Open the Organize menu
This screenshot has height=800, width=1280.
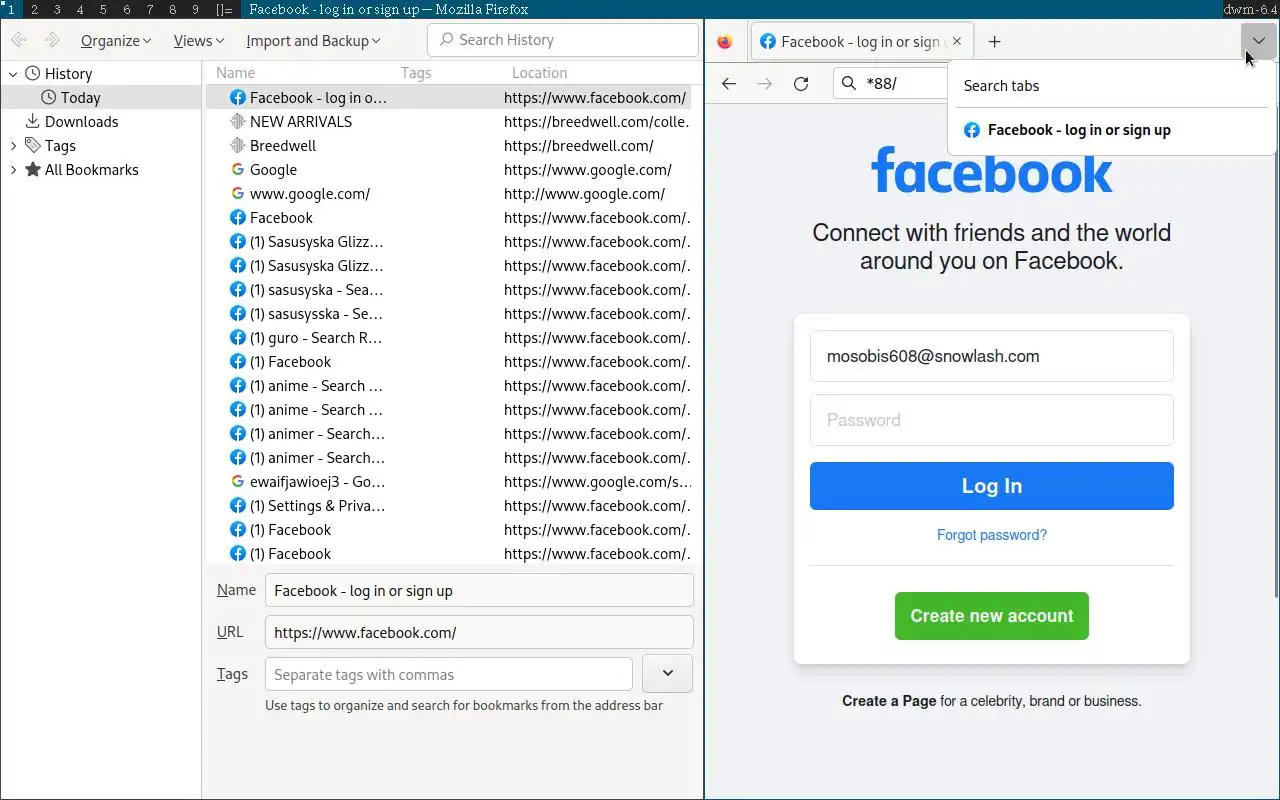(x=116, y=41)
